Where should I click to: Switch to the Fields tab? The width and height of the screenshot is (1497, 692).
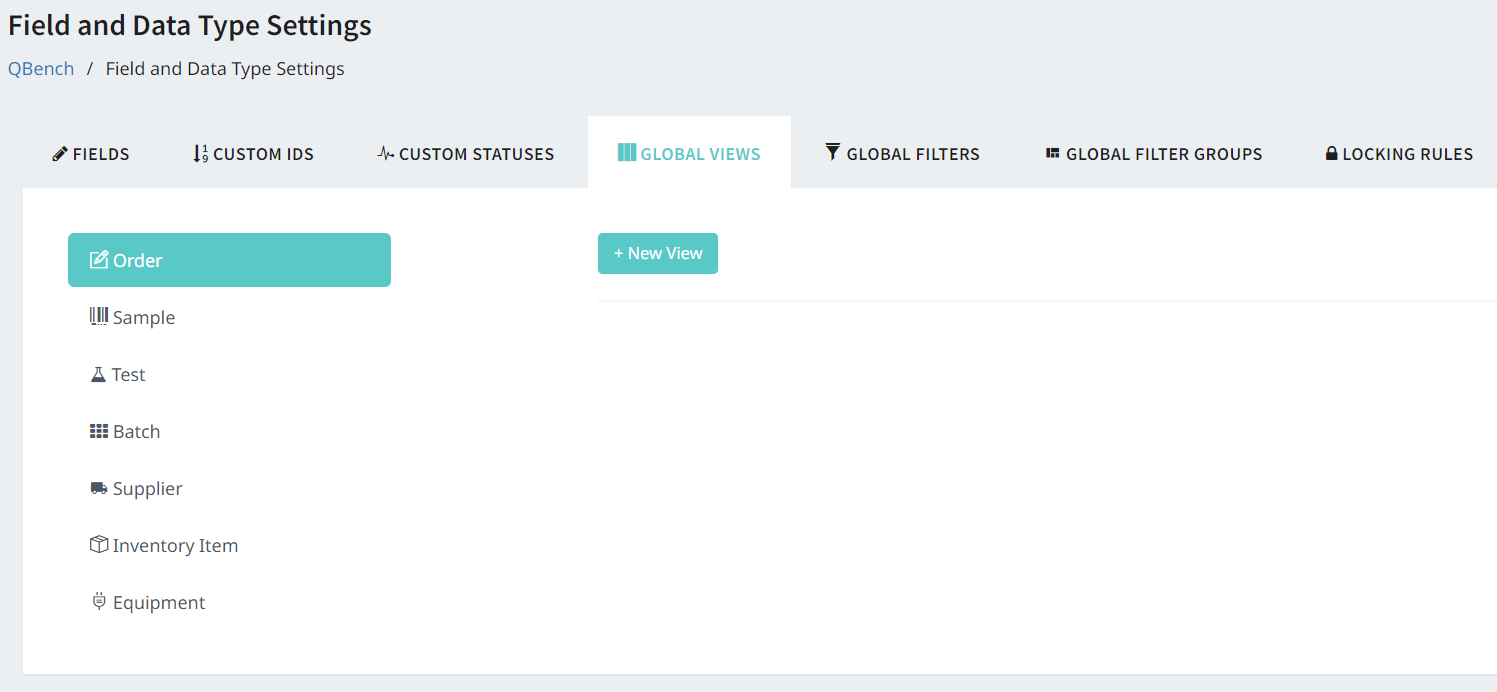[91, 154]
